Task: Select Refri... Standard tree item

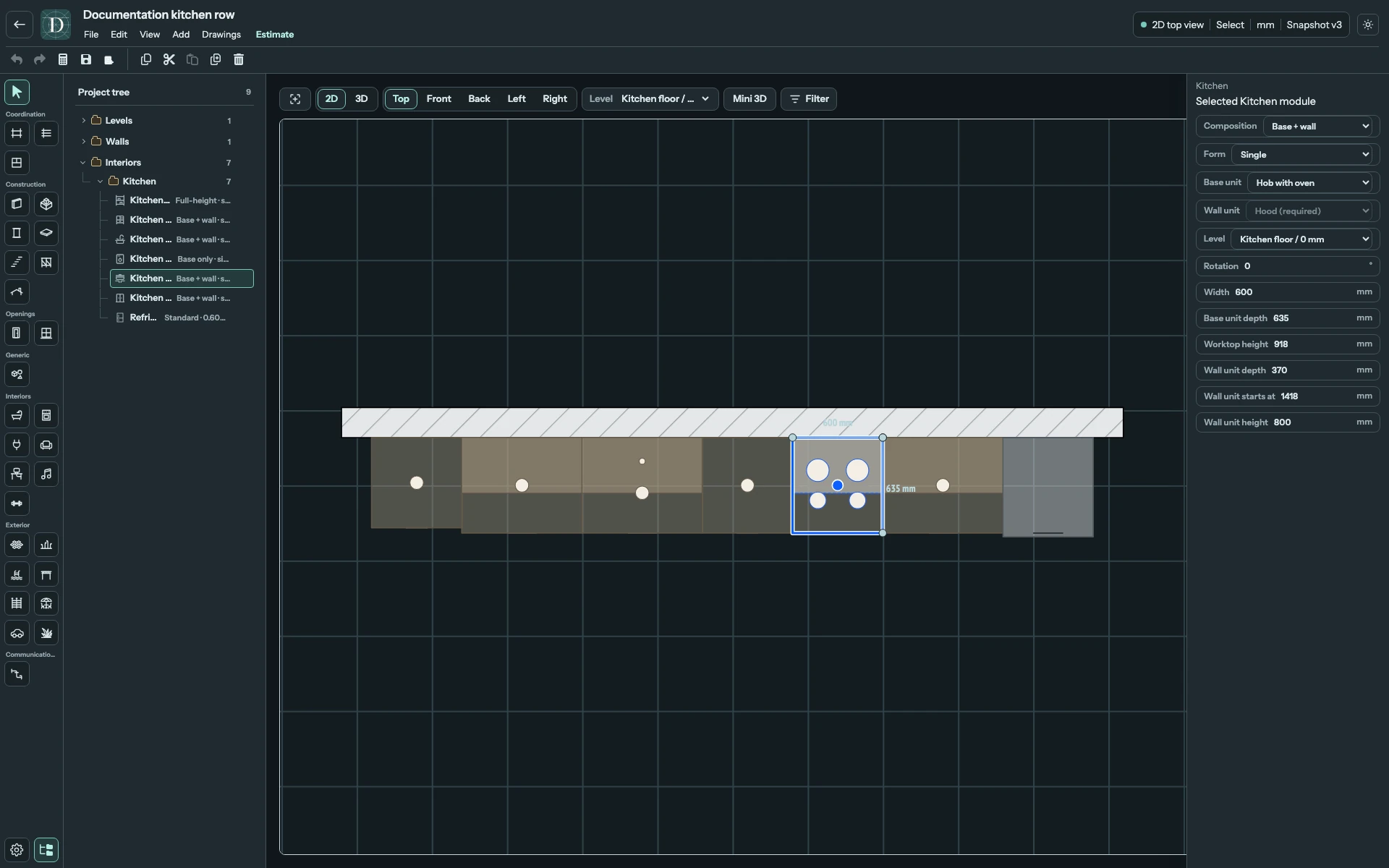Action: (182, 318)
